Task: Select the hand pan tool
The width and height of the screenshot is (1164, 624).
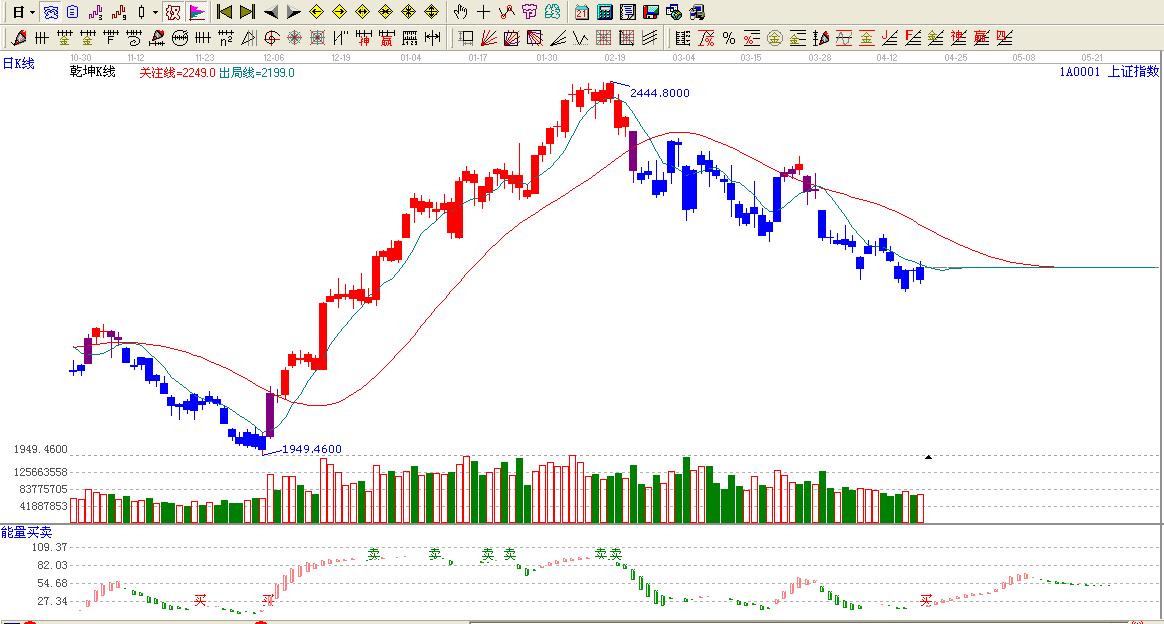Action: pos(460,12)
